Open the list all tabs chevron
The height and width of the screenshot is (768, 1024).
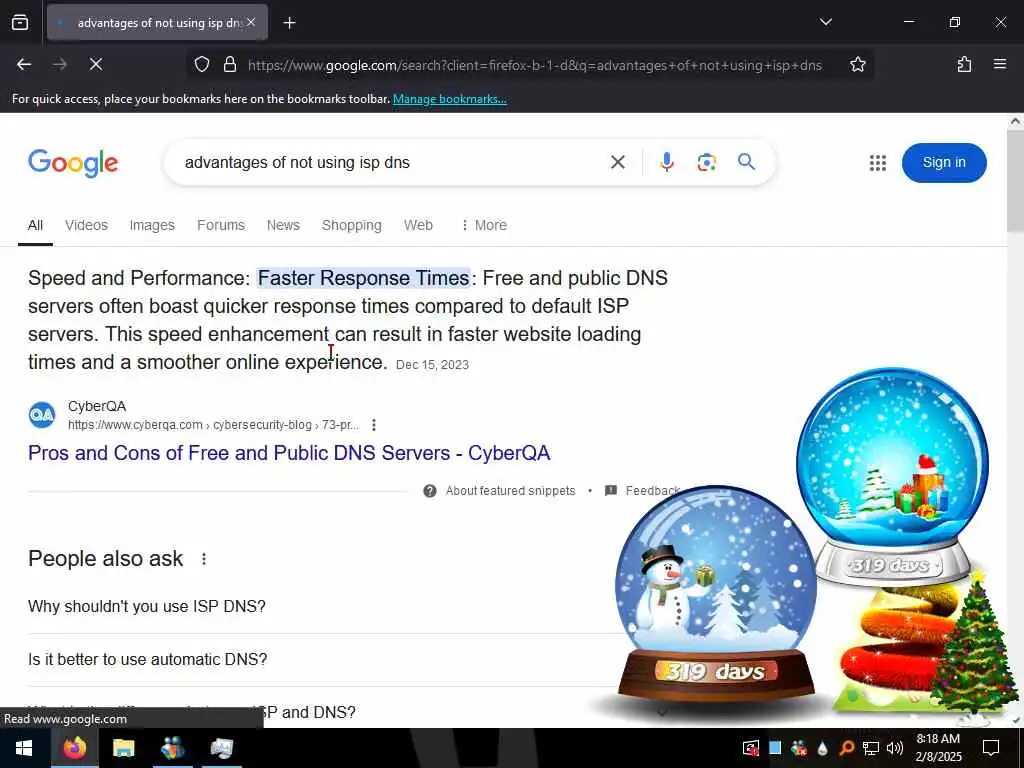coord(825,22)
